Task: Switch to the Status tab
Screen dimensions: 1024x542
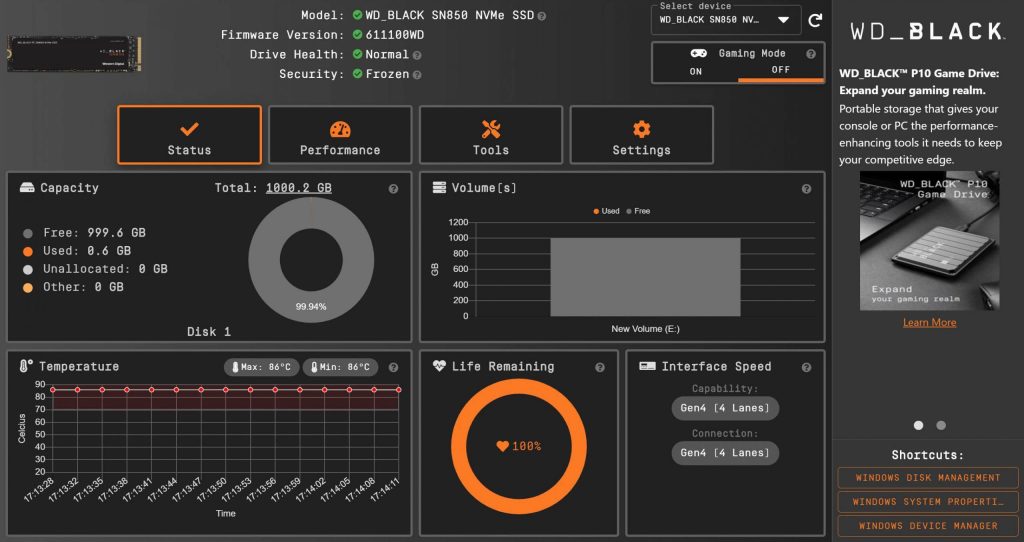Action: [x=189, y=135]
